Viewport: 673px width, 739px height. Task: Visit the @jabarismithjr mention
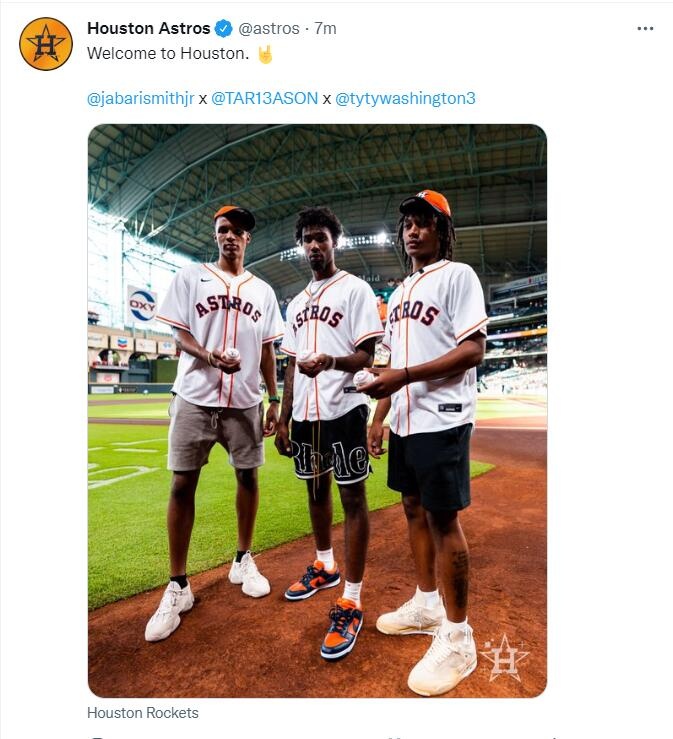point(140,98)
